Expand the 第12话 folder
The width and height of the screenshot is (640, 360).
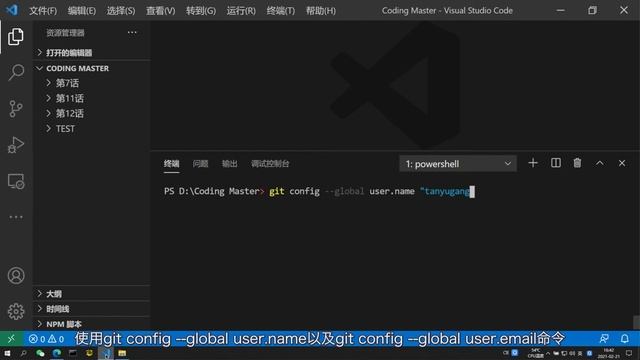[x=92, y=113]
